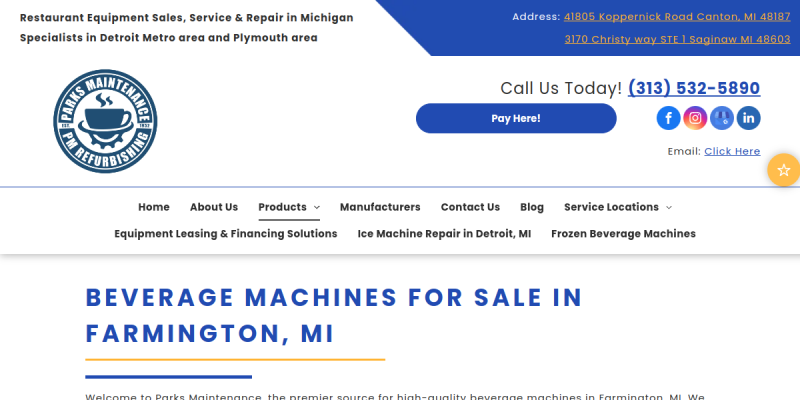Click the Beverage Machines For Sale heading
The image size is (800, 400).
coord(334,315)
